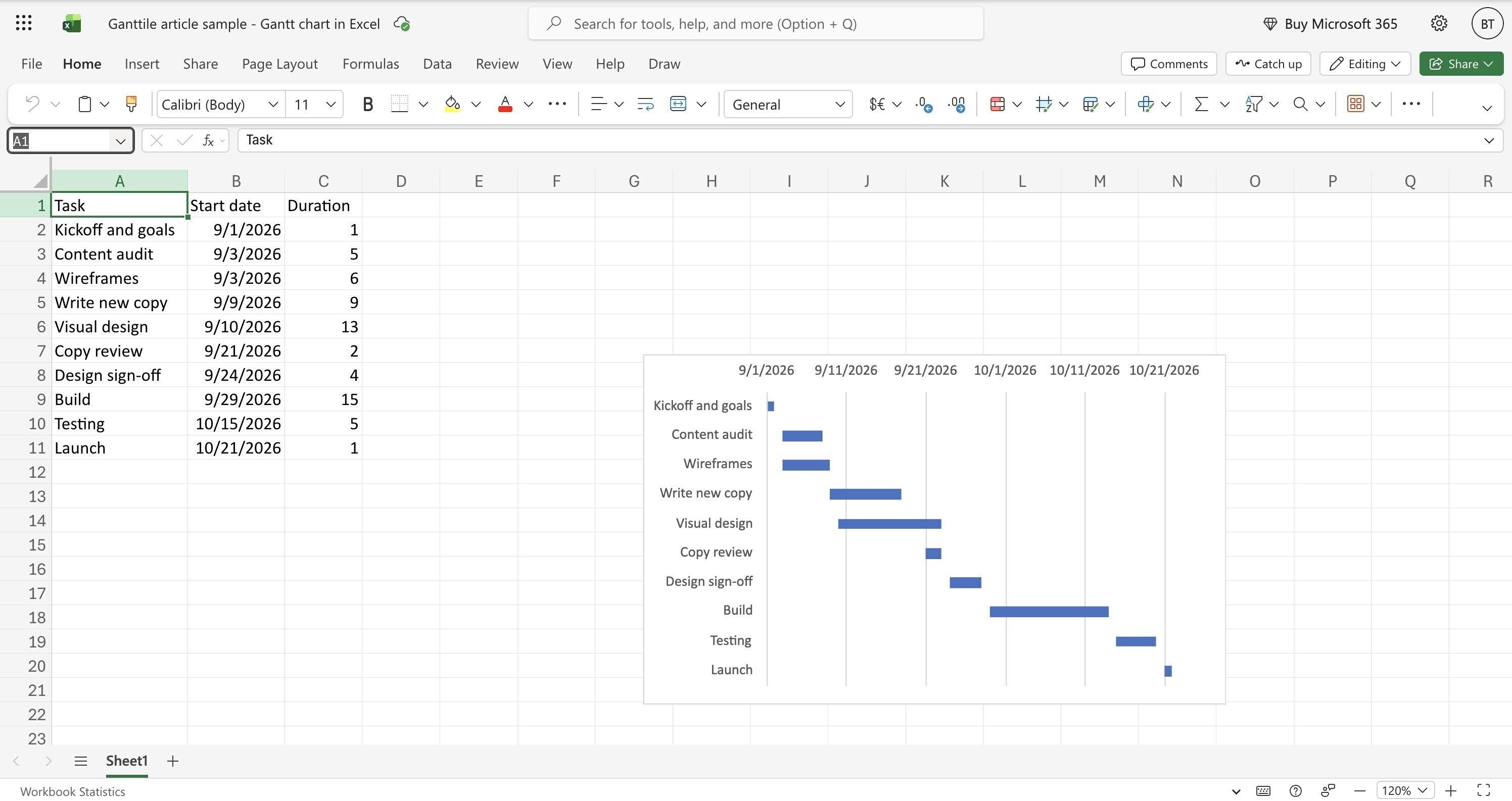Click the Undo arrow icon
This screenshot has height=801, width=1512.
[x=33, y=104]
